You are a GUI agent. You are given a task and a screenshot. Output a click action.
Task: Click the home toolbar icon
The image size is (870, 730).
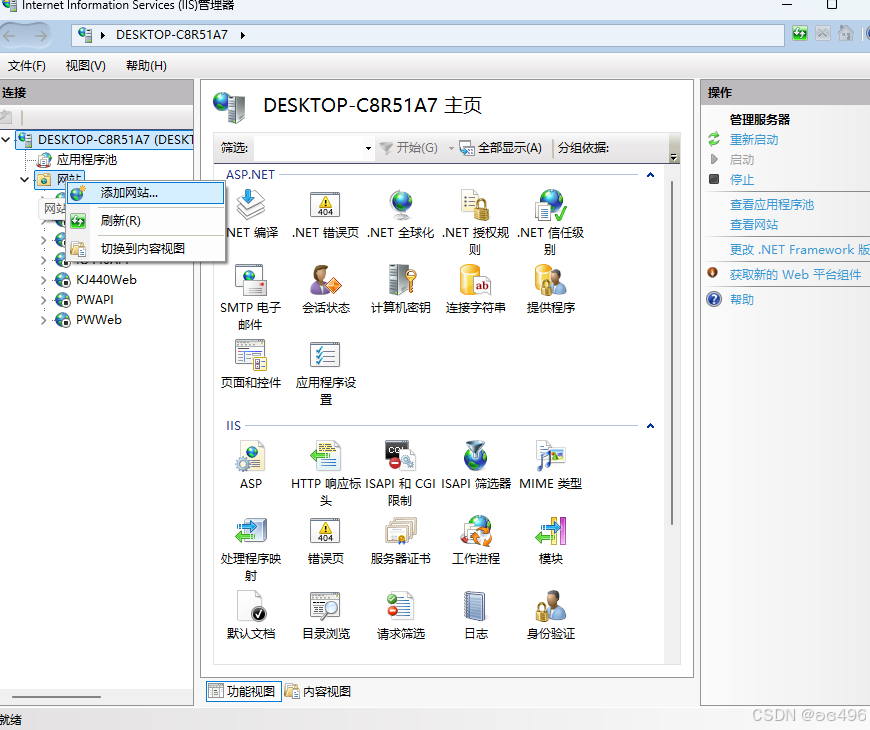(846, 33)
